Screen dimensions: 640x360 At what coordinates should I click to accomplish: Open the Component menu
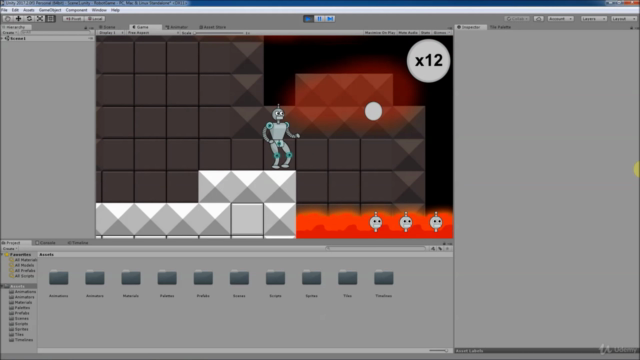click(x=76, y=10)
